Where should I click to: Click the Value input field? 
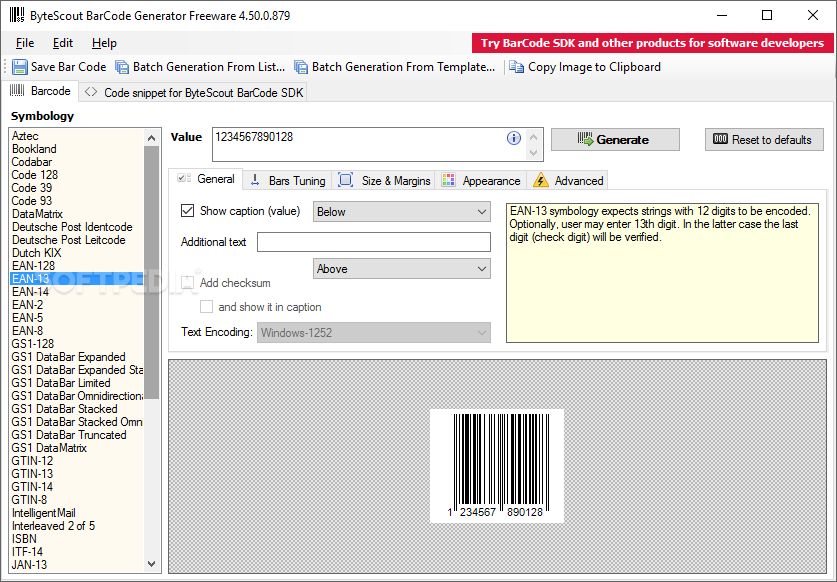(358, 144)
